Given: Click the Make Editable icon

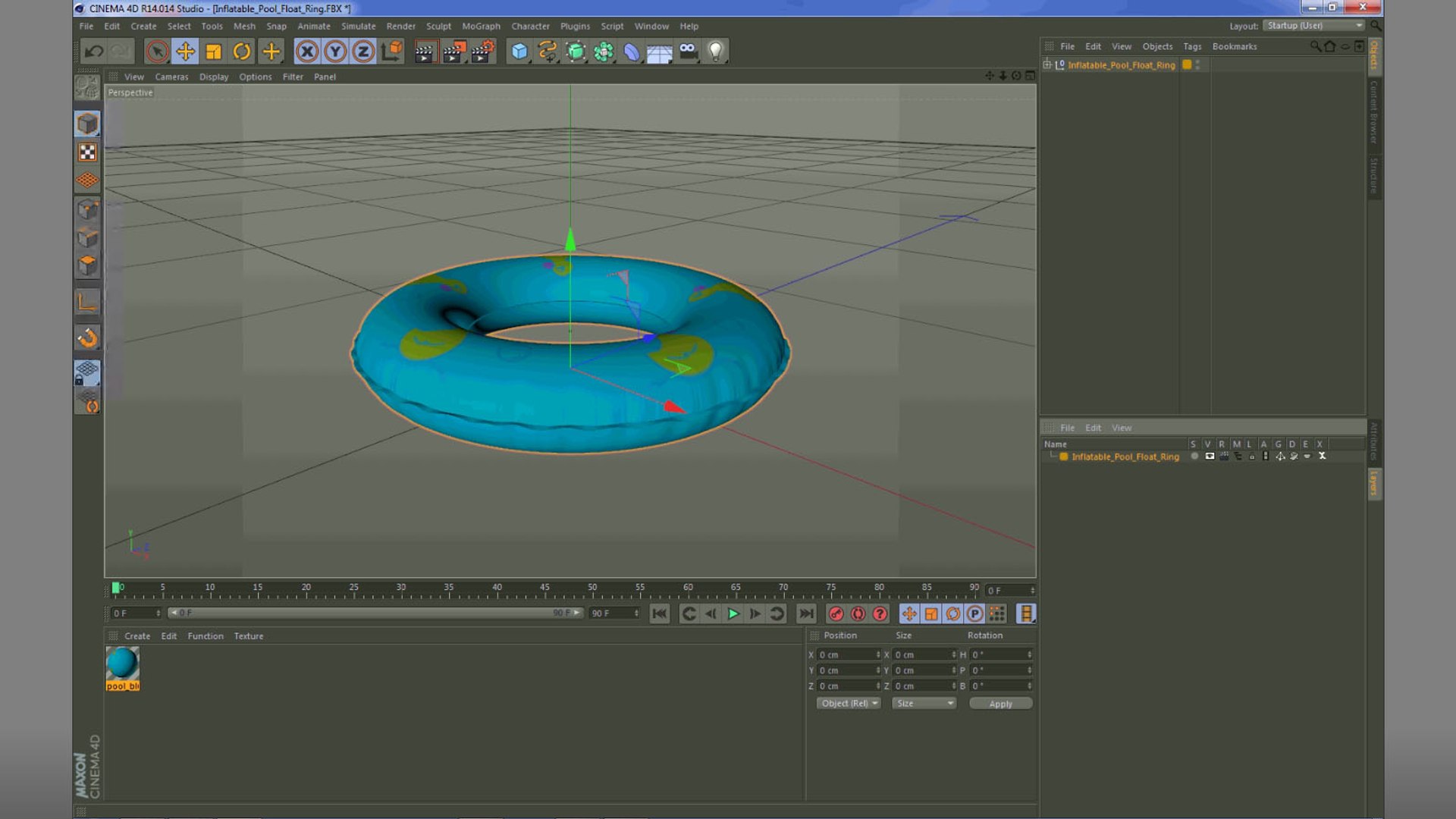Looking at the screenshot, I should [87, 88].
